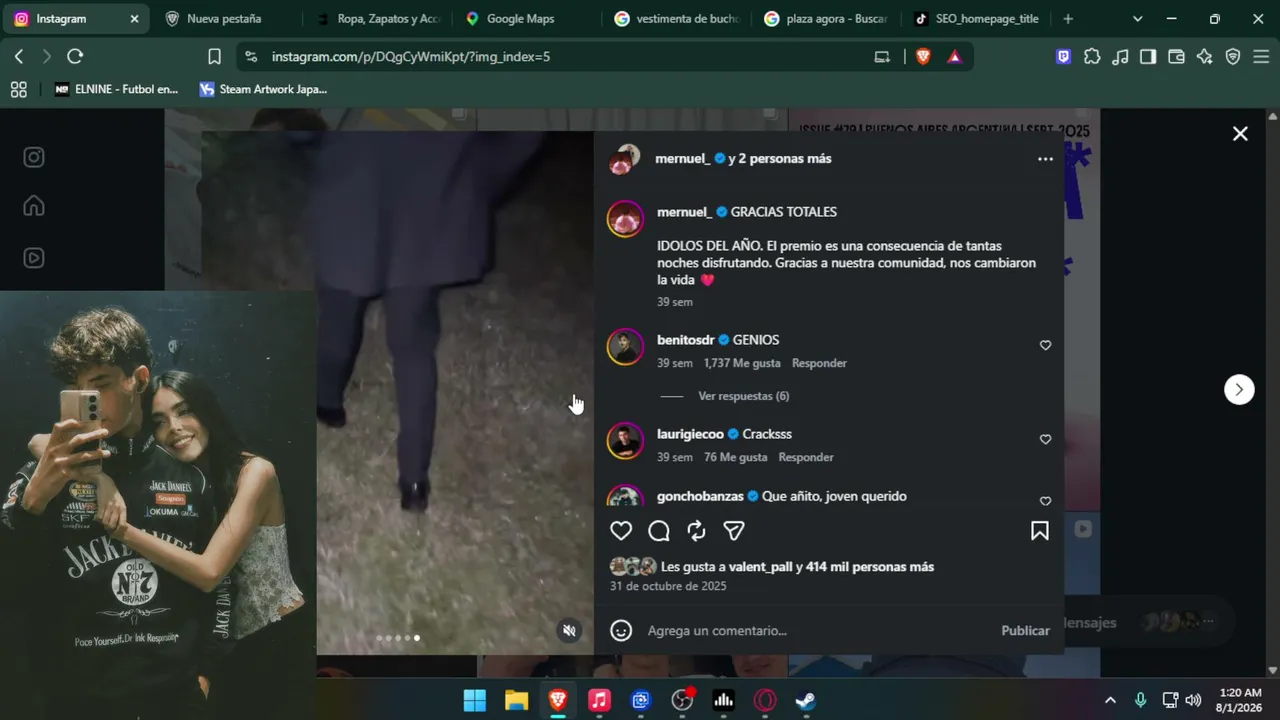The width and height of the screenshot is (1280, 720).
Task: Open post options three-dot menu
Action: click(x=1045, y=159)
